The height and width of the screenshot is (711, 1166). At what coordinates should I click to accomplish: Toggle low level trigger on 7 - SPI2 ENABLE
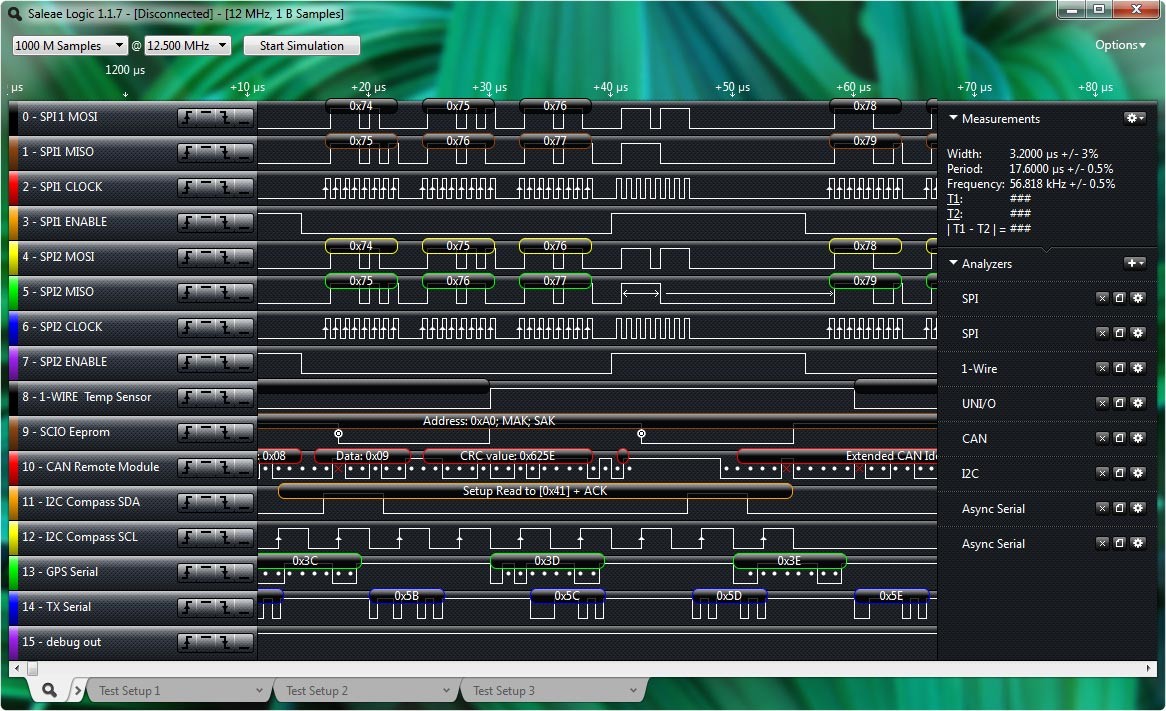pyautogui.click(x=243, y=361)
